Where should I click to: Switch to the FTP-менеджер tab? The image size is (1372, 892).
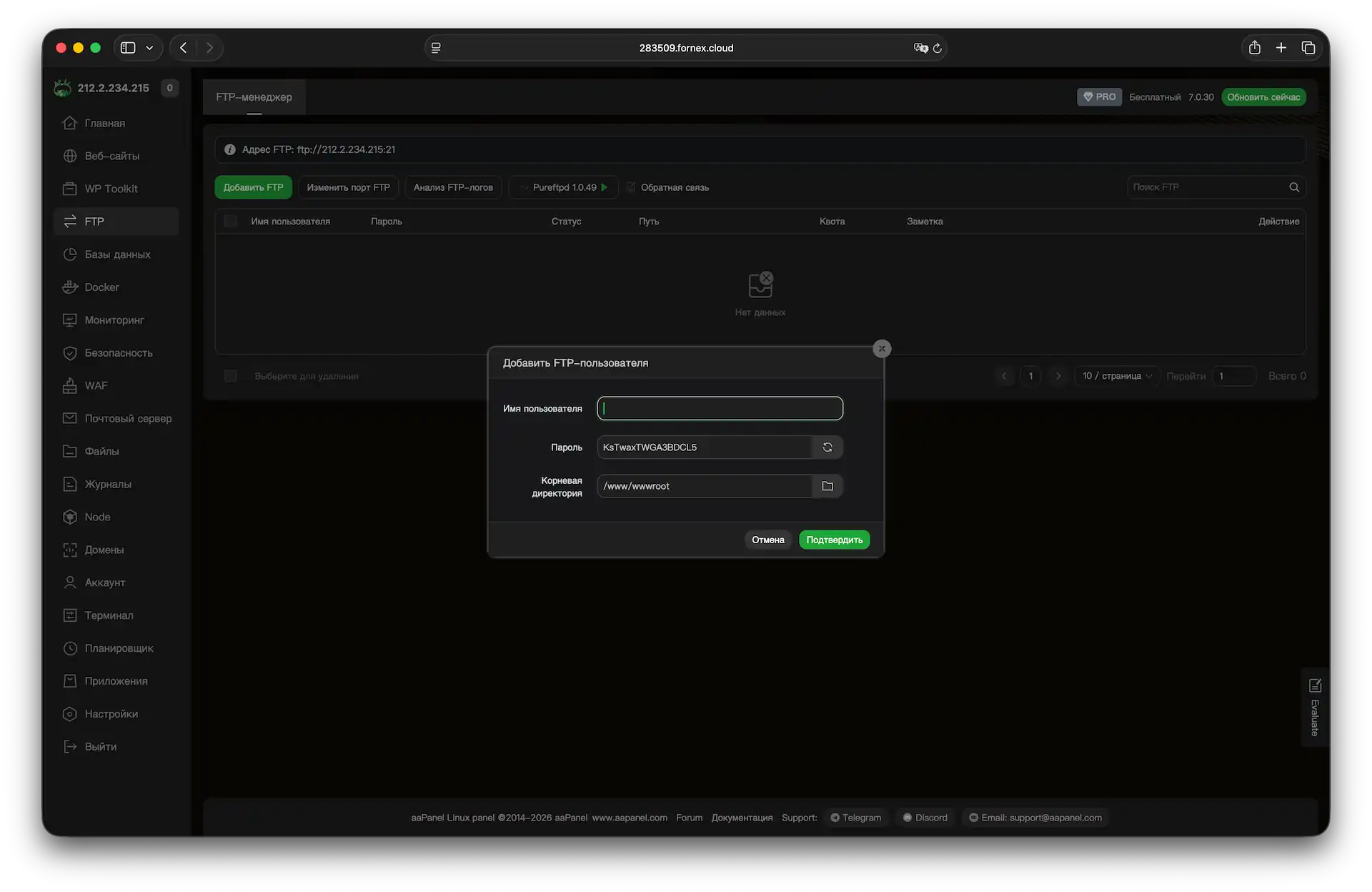(254, 96)
